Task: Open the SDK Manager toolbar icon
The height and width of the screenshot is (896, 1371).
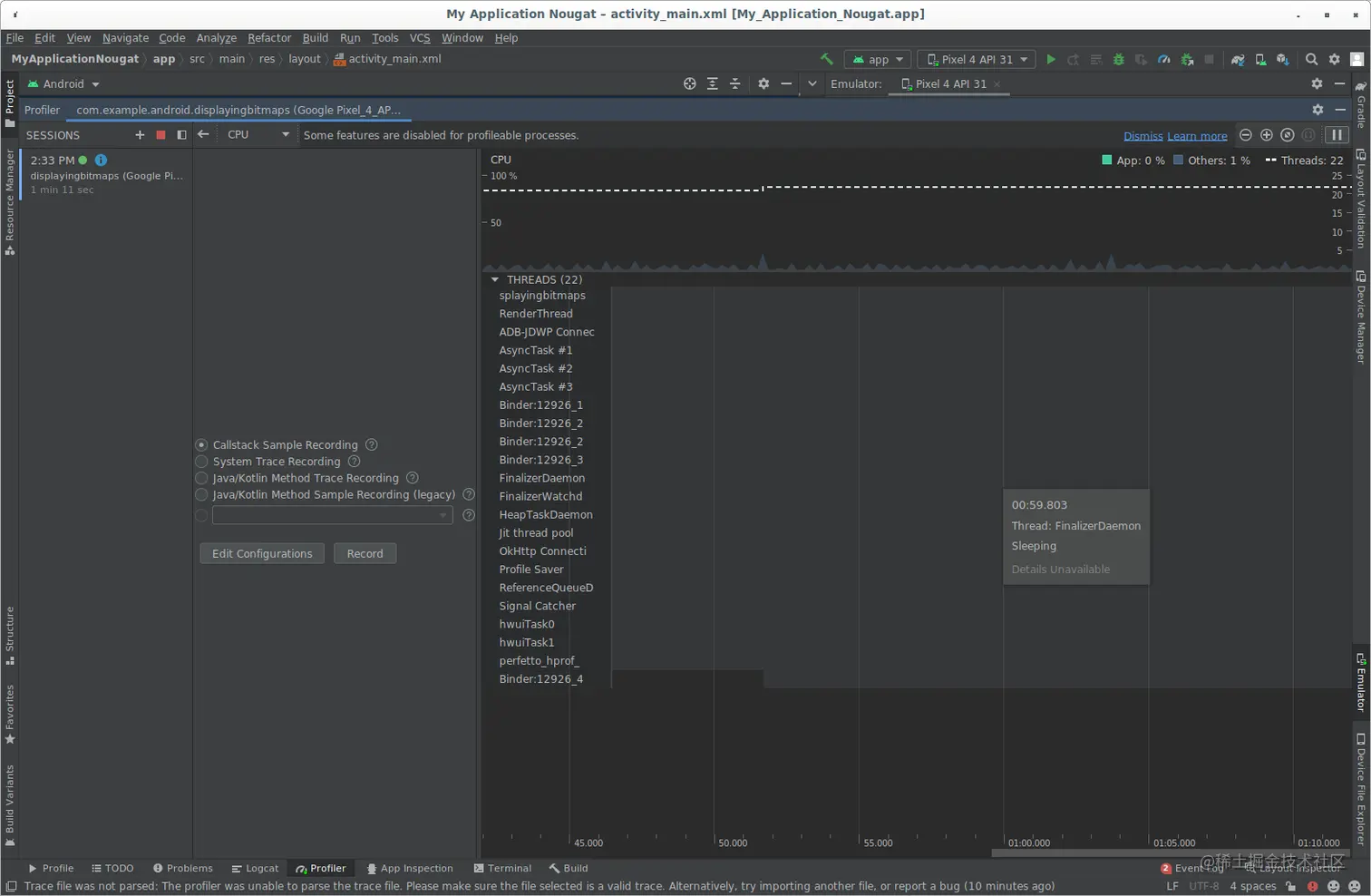Action: click(1282, 59)
